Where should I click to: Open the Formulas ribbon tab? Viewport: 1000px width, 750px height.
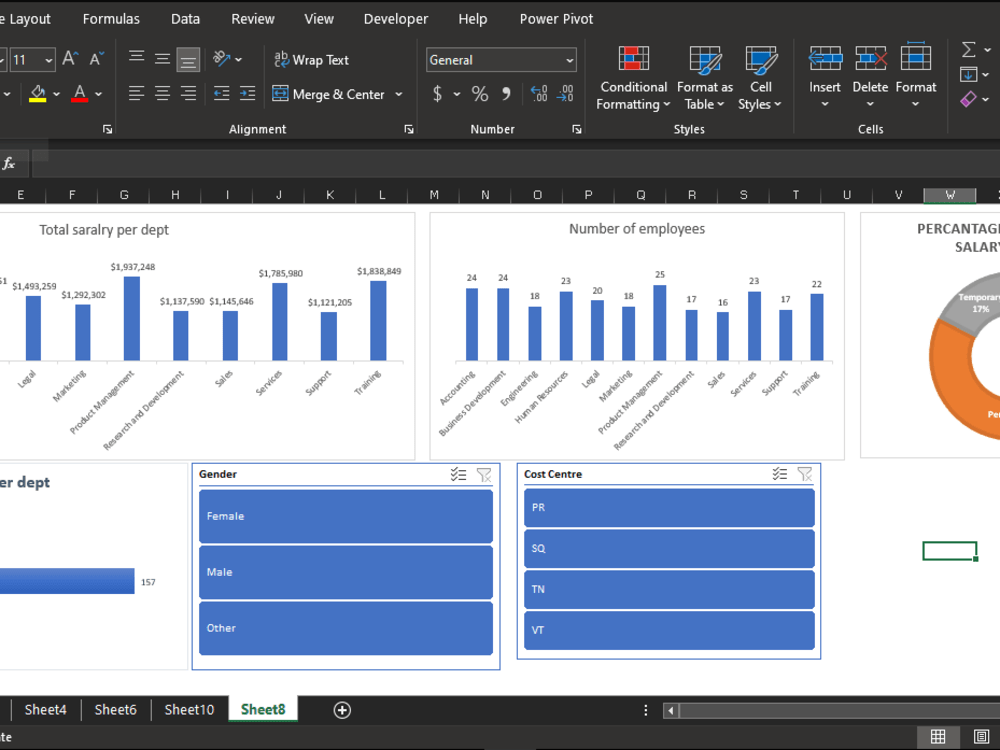111,19
